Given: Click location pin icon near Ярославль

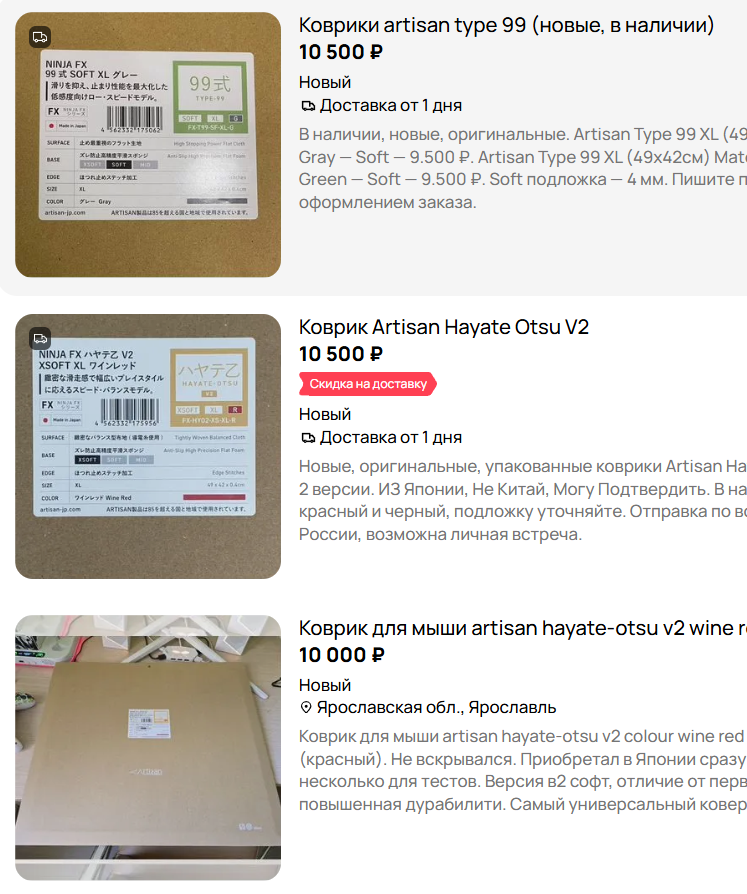Looking at the screenshot, I should point(306,708).
